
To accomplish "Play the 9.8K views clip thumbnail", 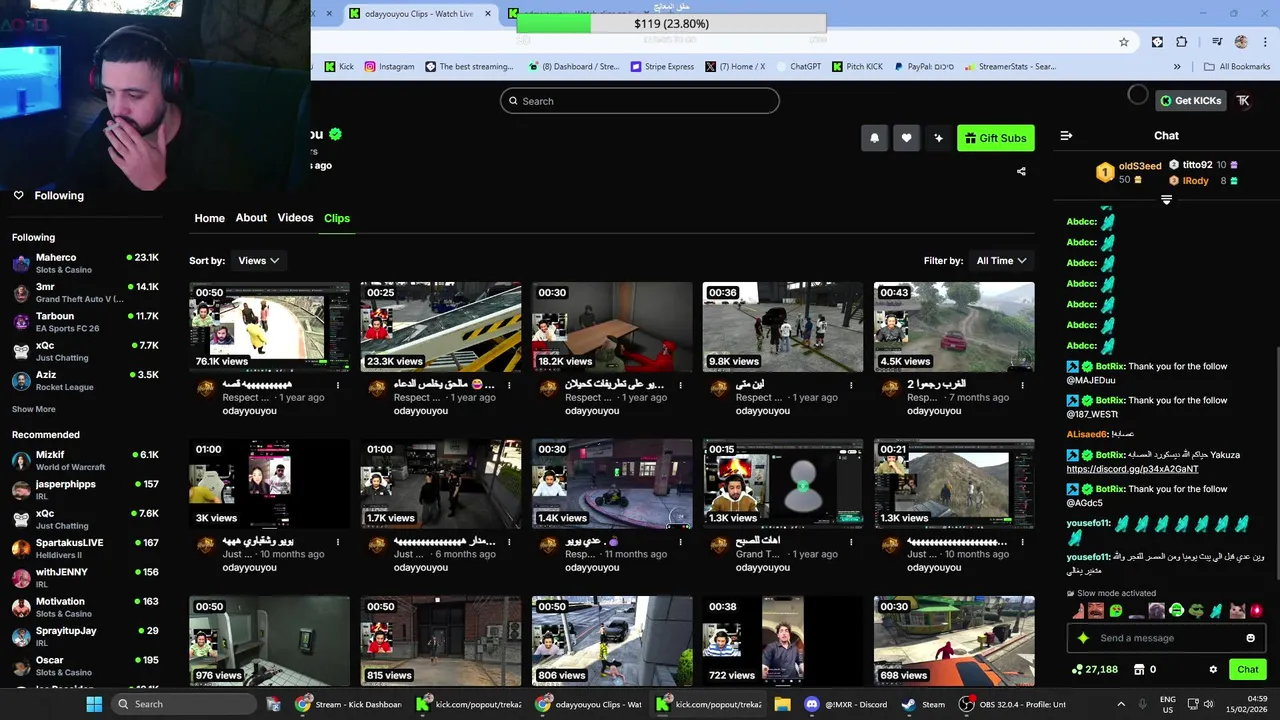I will (783, 327).
